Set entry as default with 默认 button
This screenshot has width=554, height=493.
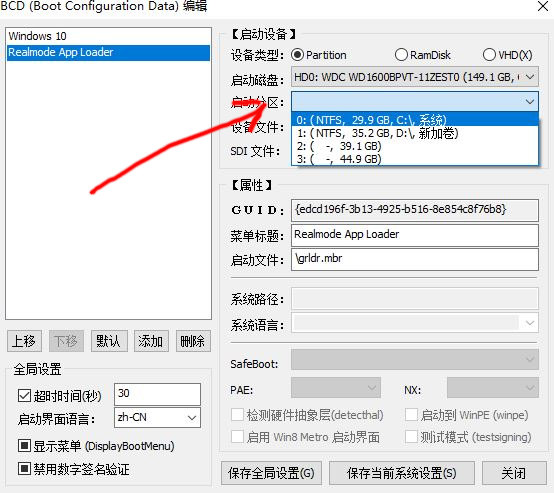[x=109, y=341]
